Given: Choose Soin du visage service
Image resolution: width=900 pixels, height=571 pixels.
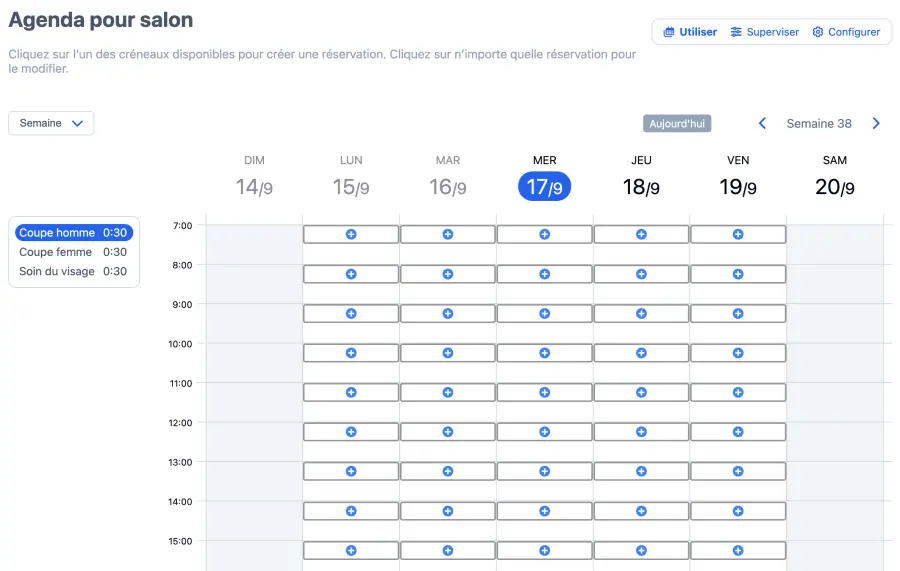Looking at the screenshot, I should pos(73,271).
